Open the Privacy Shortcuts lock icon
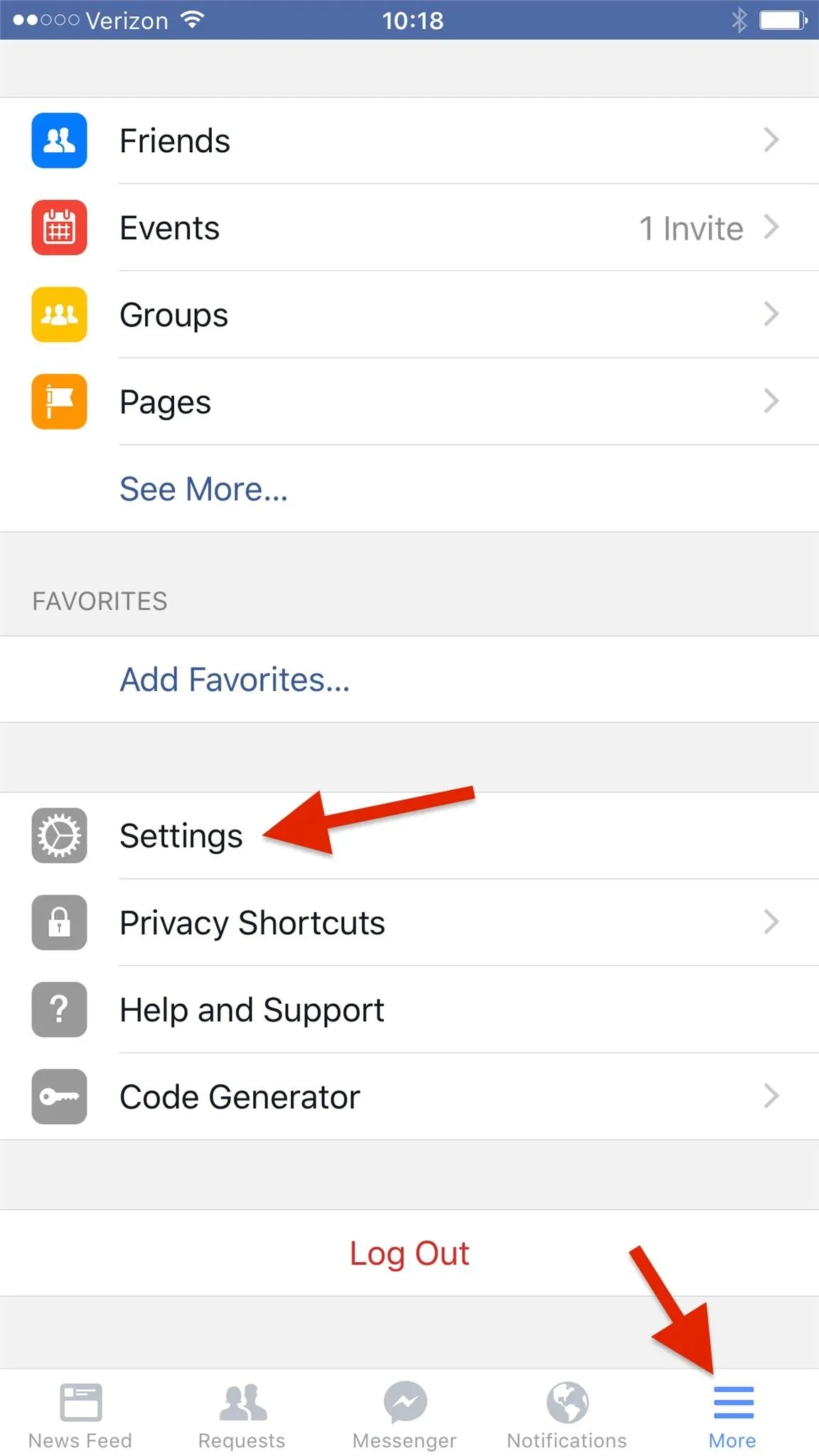Screen dimensions: 819x1456 [x=59, y=922]
